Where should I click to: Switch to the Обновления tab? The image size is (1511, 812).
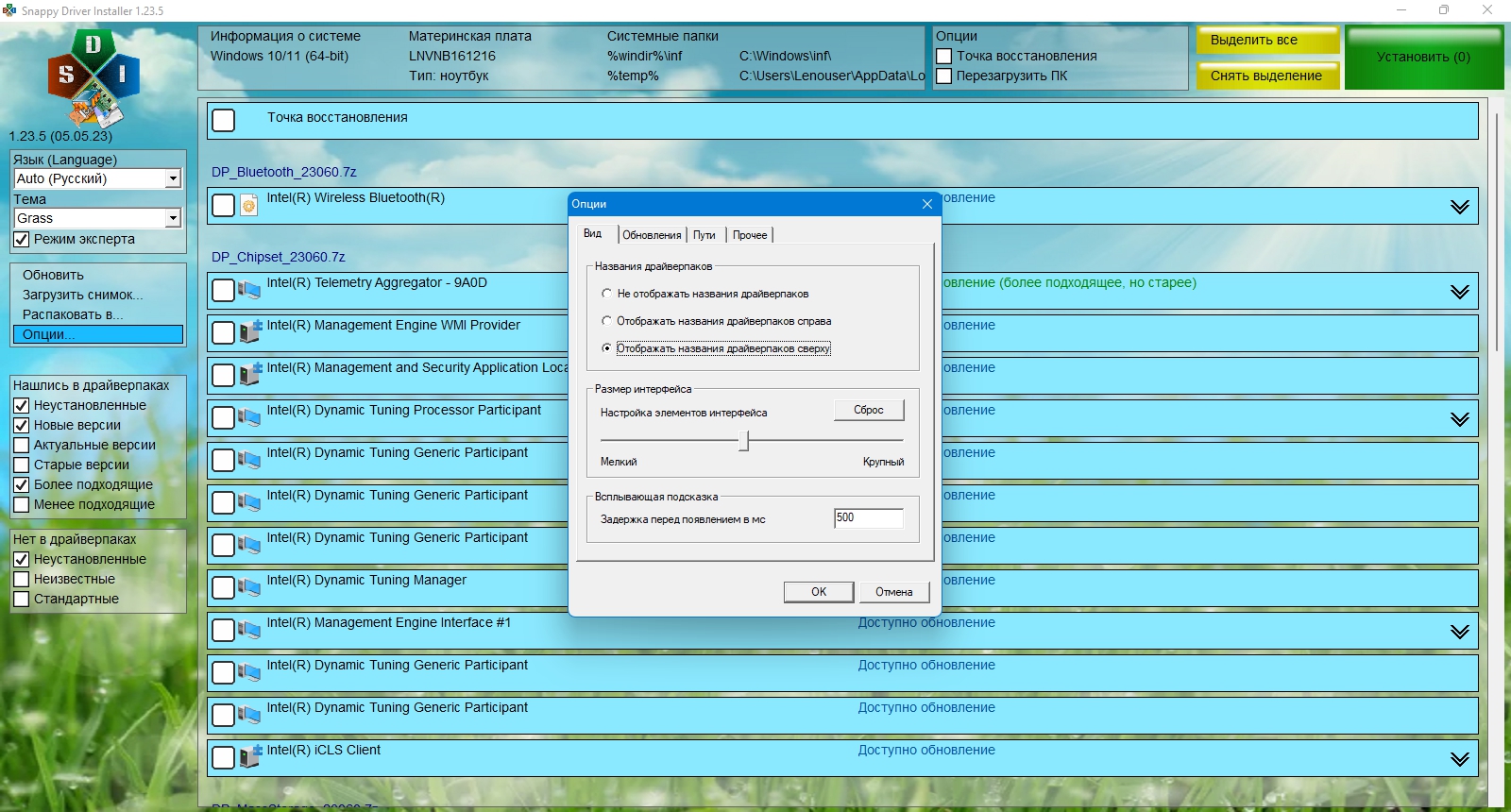pos(652,235)
